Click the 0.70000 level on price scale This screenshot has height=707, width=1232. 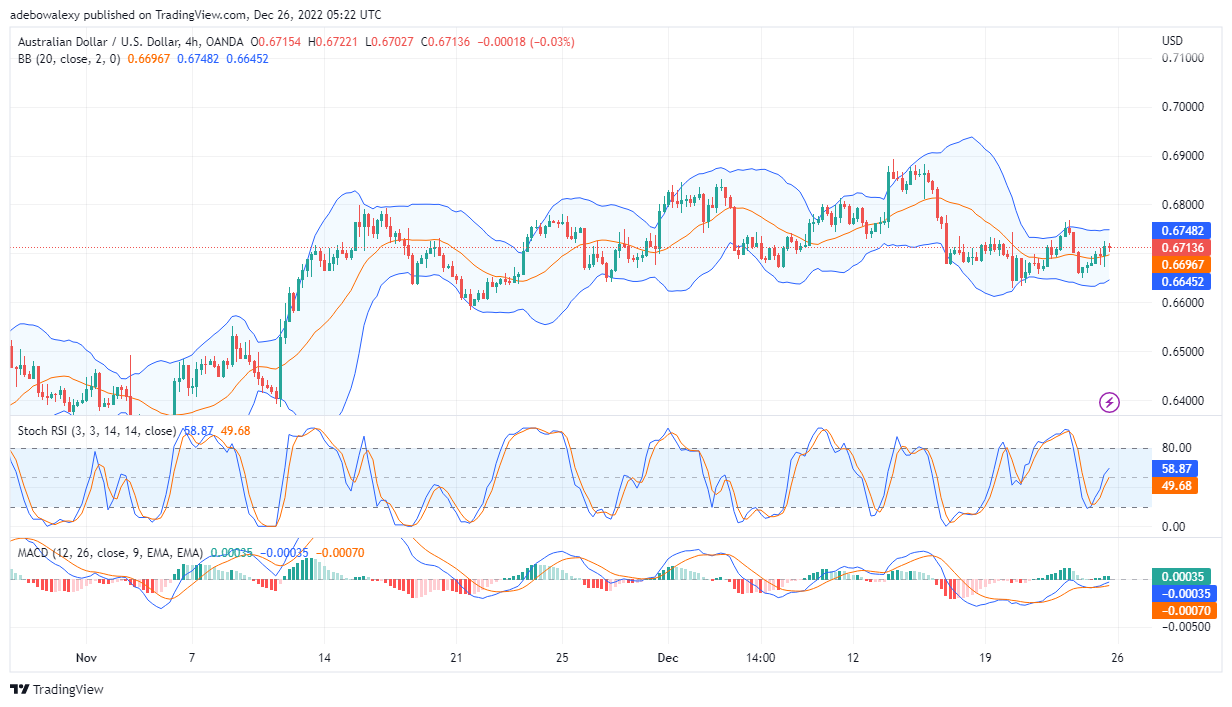click(x=1181, y=107)
